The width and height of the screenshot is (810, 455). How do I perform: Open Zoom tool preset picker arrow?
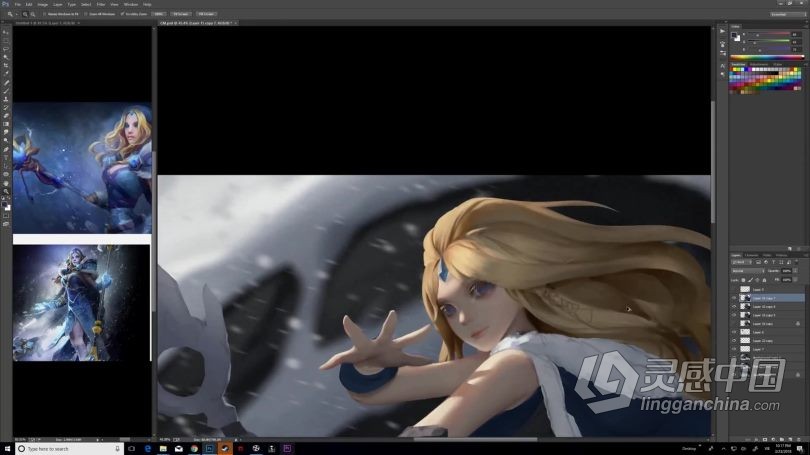tap(16, 14)
